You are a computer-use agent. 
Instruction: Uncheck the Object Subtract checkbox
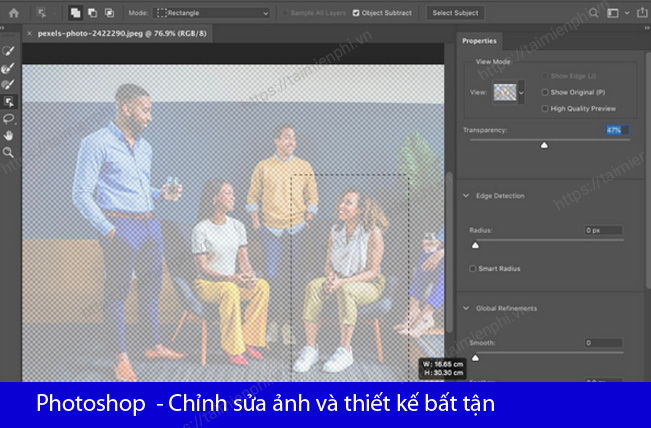click(x=356, y=13)
